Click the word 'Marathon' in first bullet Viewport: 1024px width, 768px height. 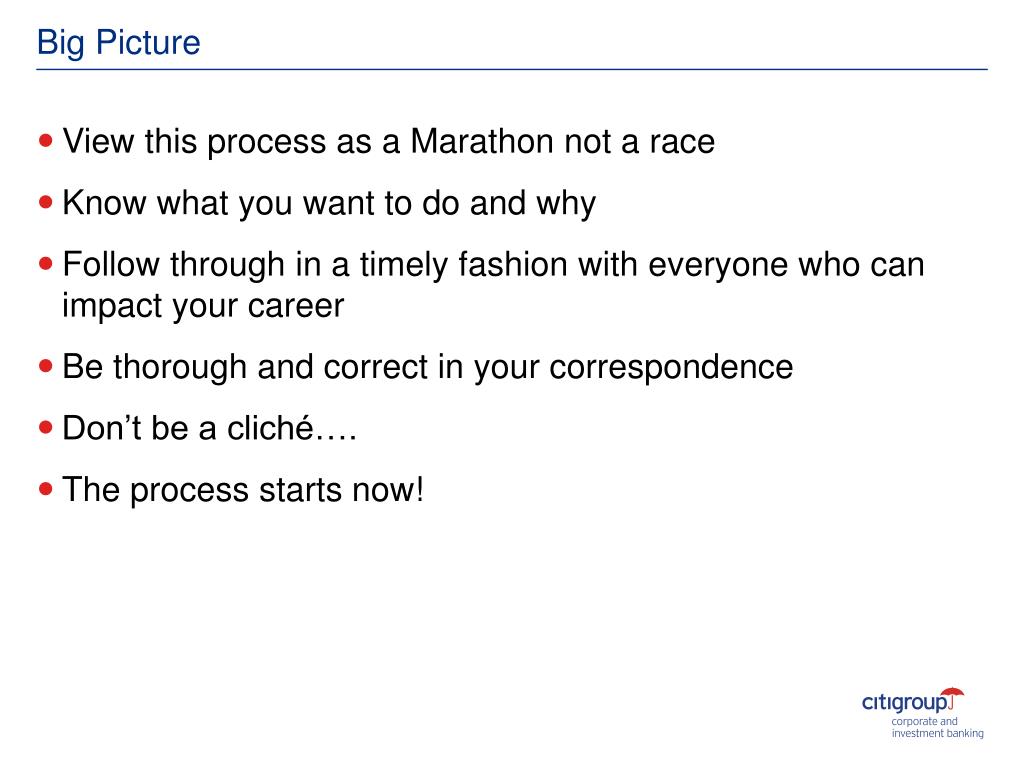[x=482, y=141]
